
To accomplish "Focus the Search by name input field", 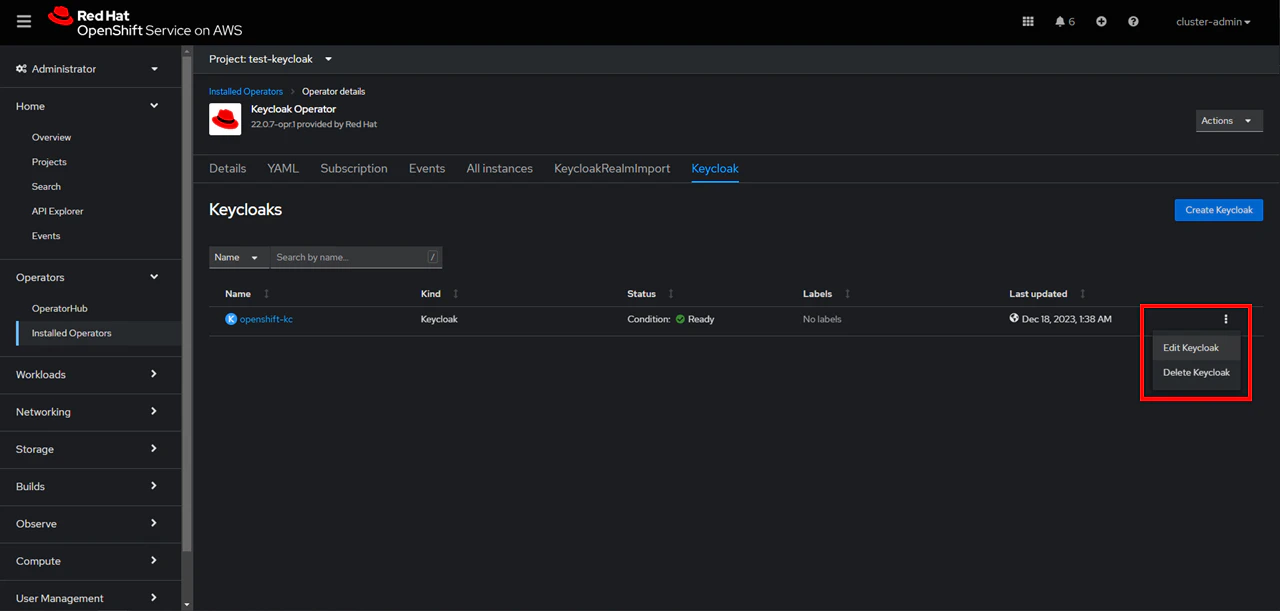I will pyautogui.click(x=356, y=257).
